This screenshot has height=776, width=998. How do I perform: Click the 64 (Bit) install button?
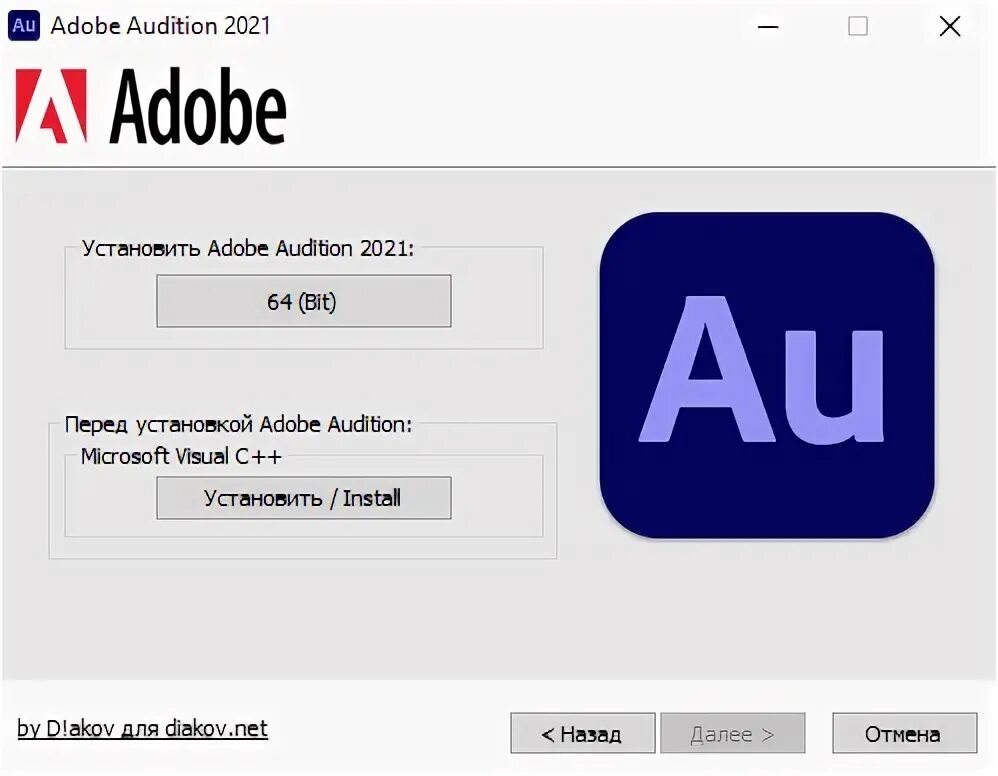point(304,301)
